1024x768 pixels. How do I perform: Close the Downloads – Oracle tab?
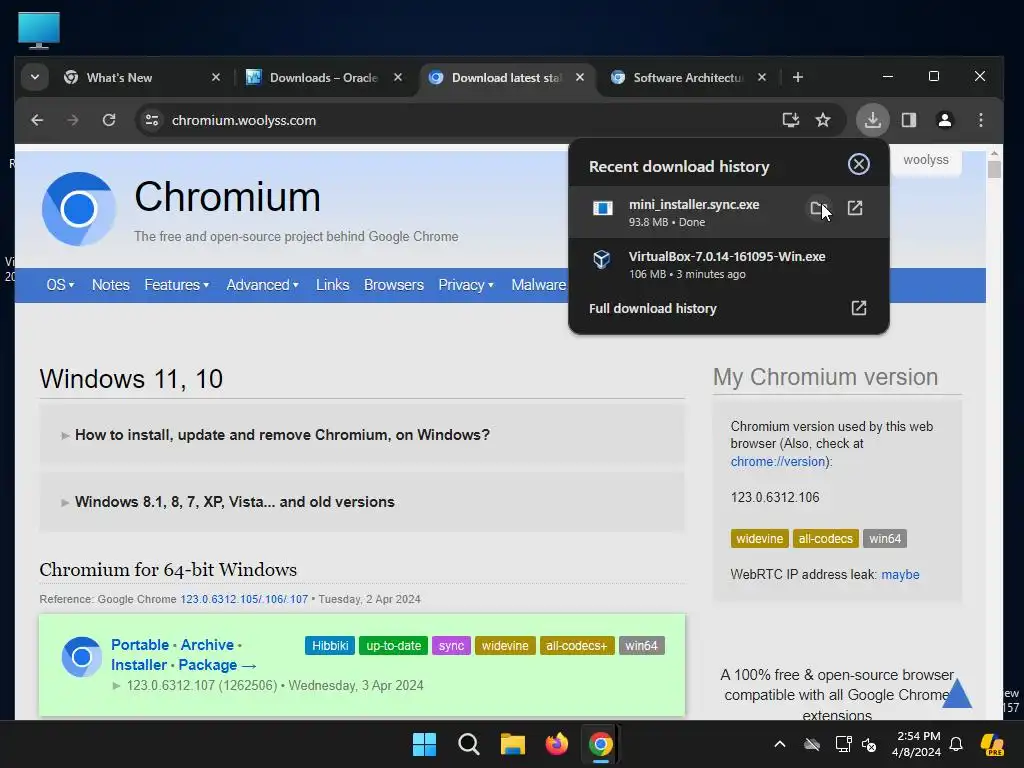click(x=398, y=77)
